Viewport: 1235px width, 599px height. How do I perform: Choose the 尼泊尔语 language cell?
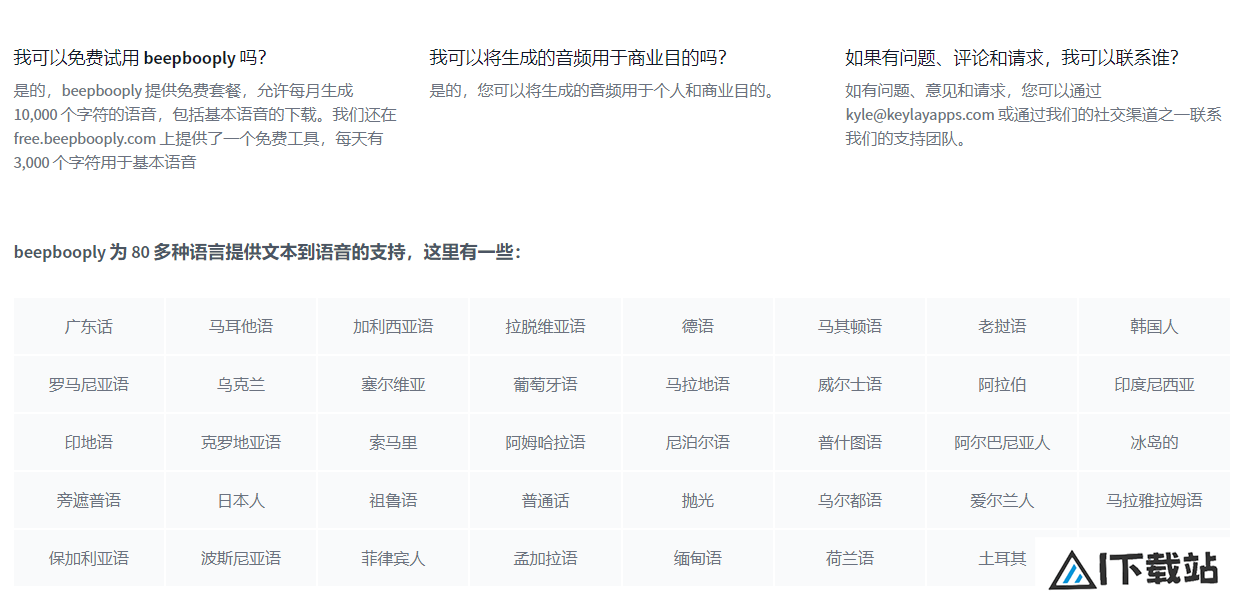(698, 442)
